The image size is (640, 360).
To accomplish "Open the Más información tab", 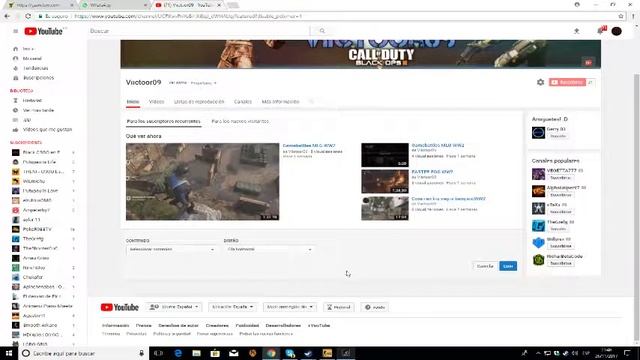I will coord(280,102).
